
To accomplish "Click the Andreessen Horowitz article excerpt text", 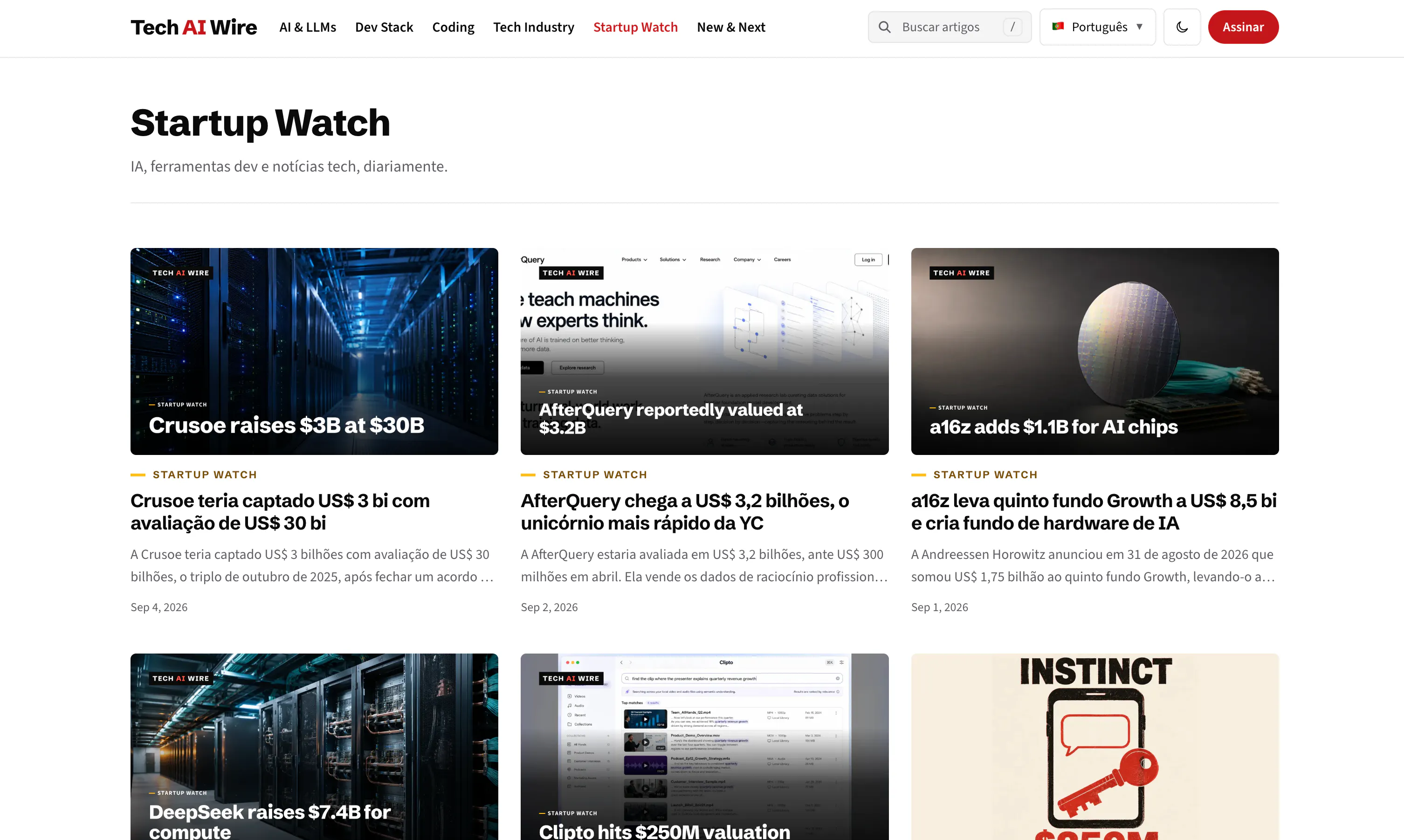I will [x=1093, y=565].
